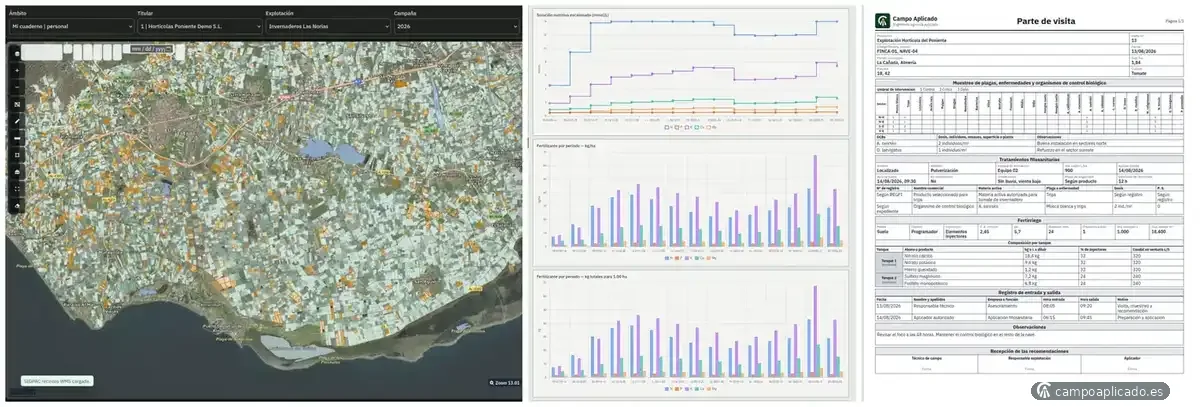Image resolution: width=1200 pixels, height=407 pixels.
Task: Toggle N series in kg/ha chart legend
Action: pos(668,258)
